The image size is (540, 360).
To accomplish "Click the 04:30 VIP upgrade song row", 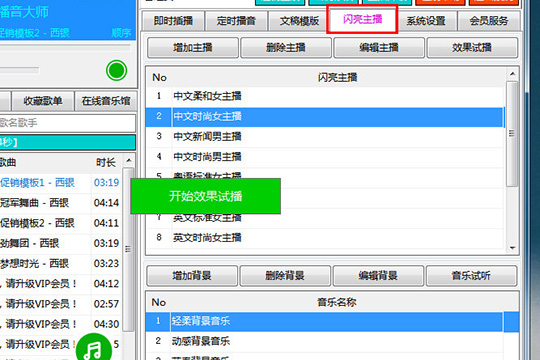I will 61,324.
